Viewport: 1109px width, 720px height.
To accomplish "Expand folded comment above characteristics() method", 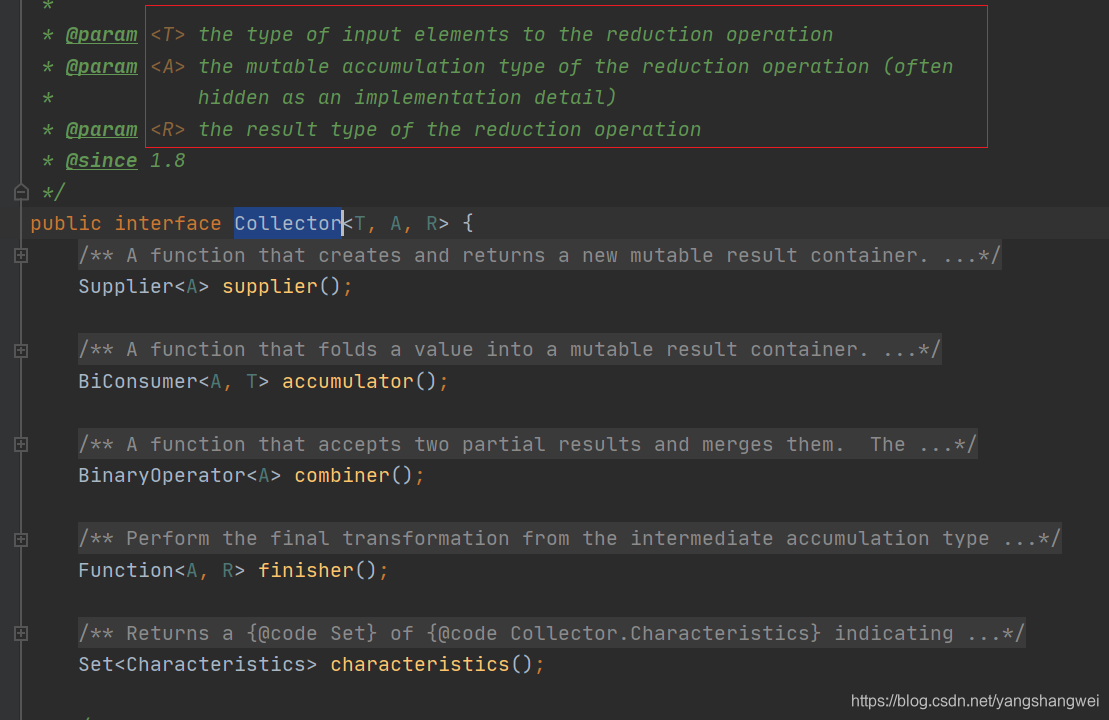I will (21, 633).
